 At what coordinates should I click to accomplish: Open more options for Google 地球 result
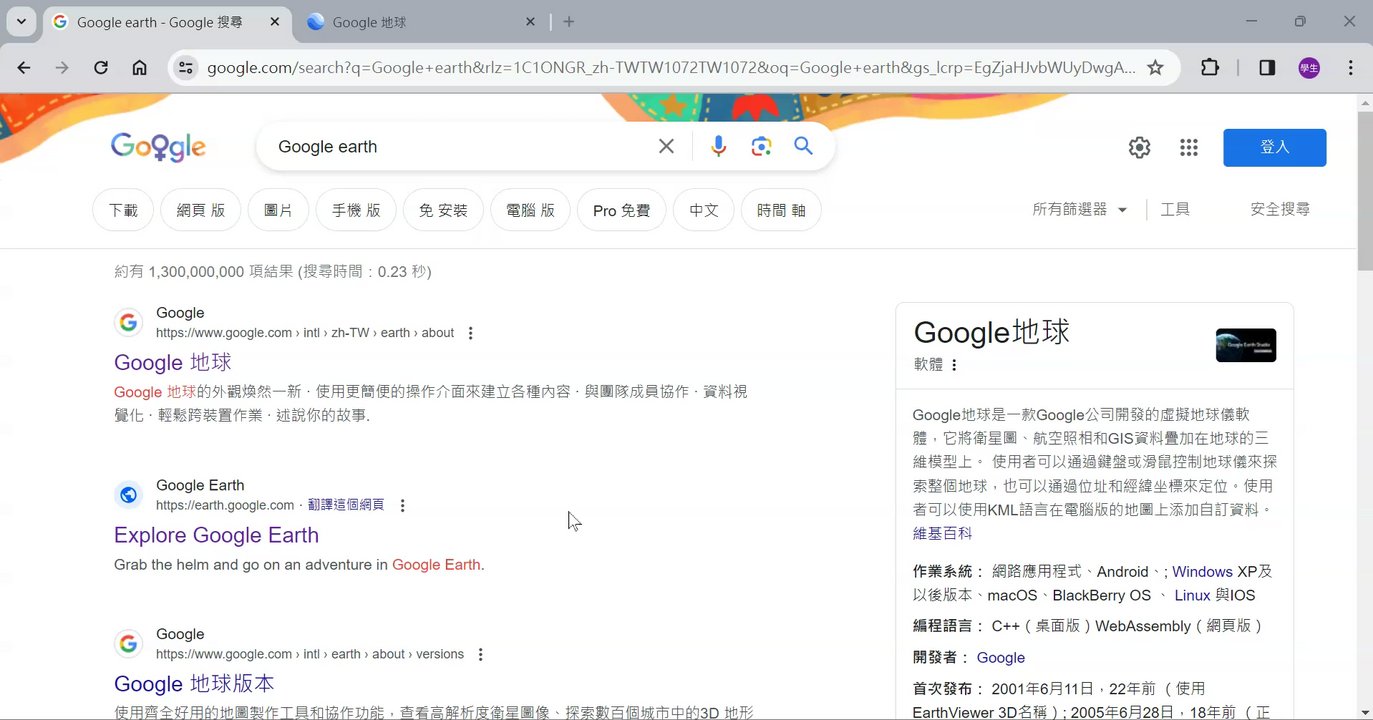[x=471, y=333]
